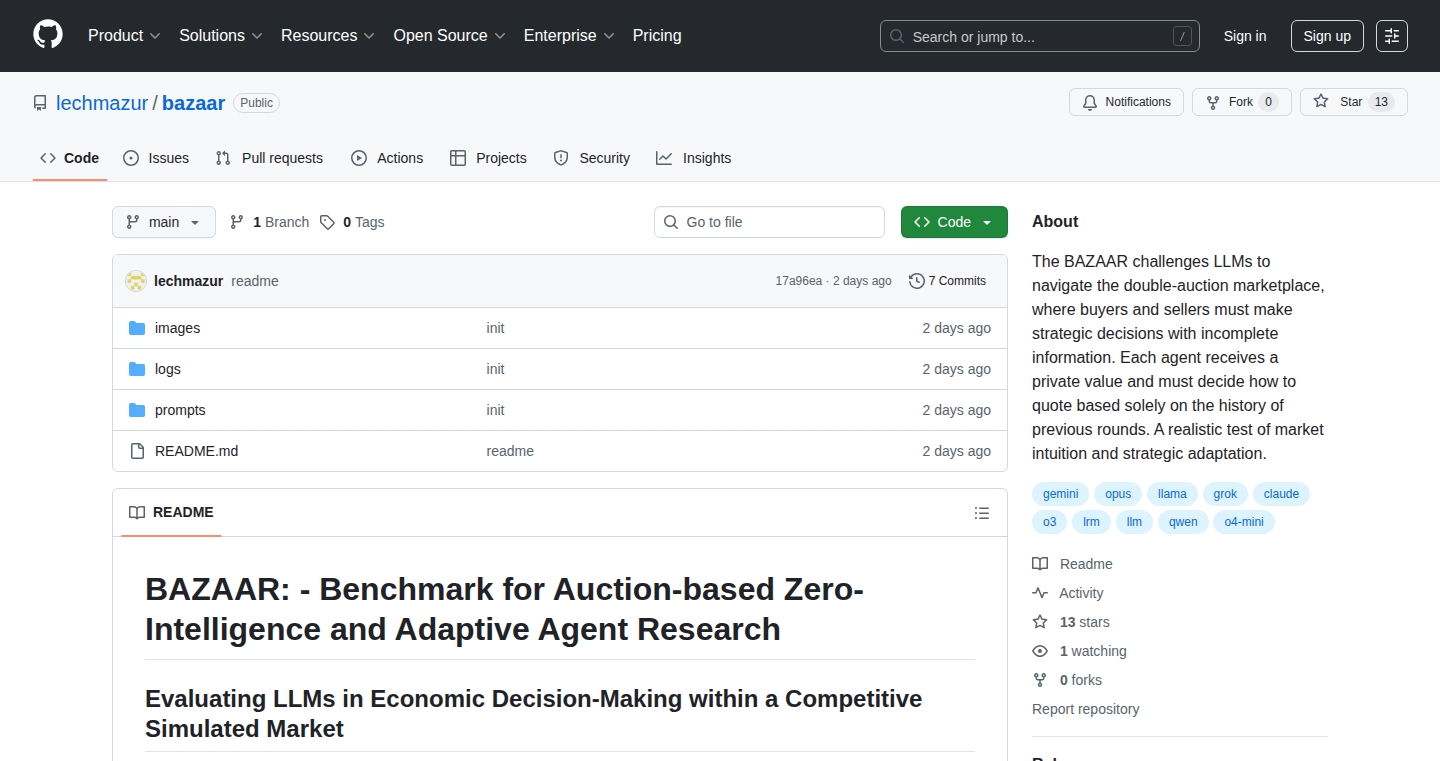Open the init commit for images

click(x=496, y=328)
